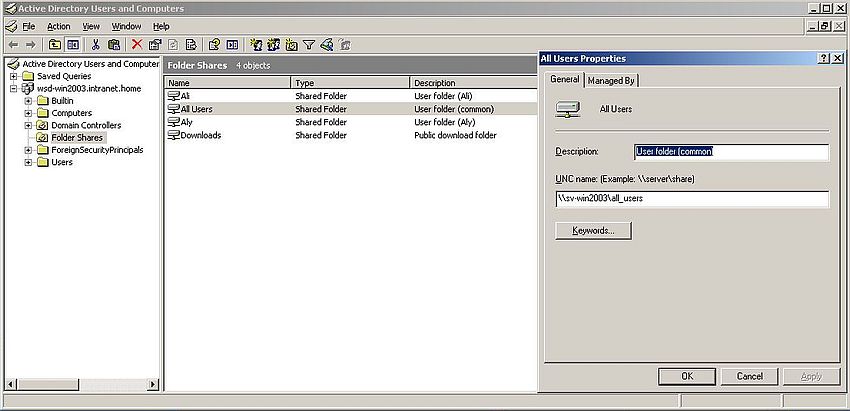The height and width of the screenshot is (411, 850).
Task: Click the Properties toolbar icon
Action: (155, 44)
